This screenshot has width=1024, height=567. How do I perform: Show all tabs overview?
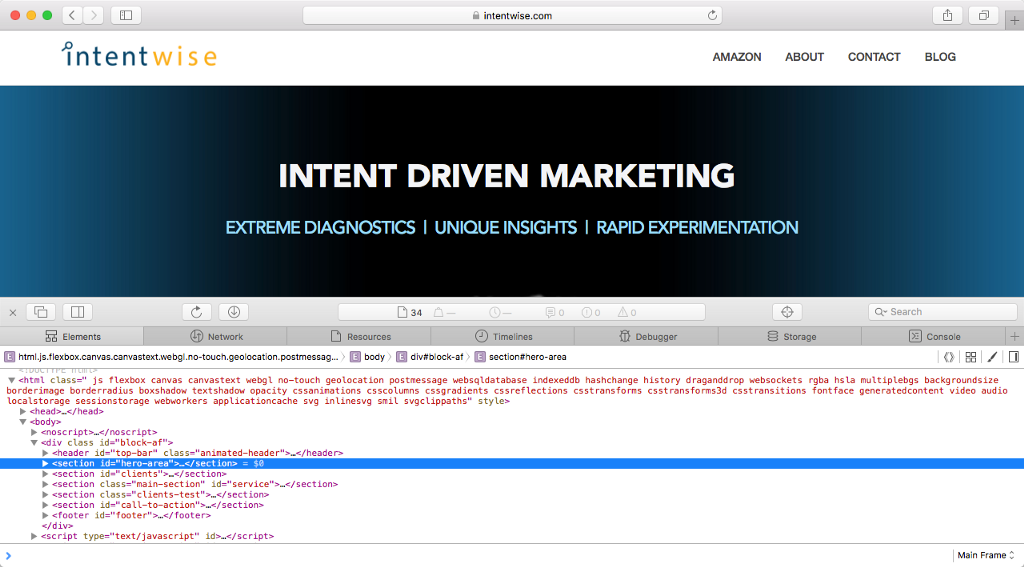coord(984,15)
